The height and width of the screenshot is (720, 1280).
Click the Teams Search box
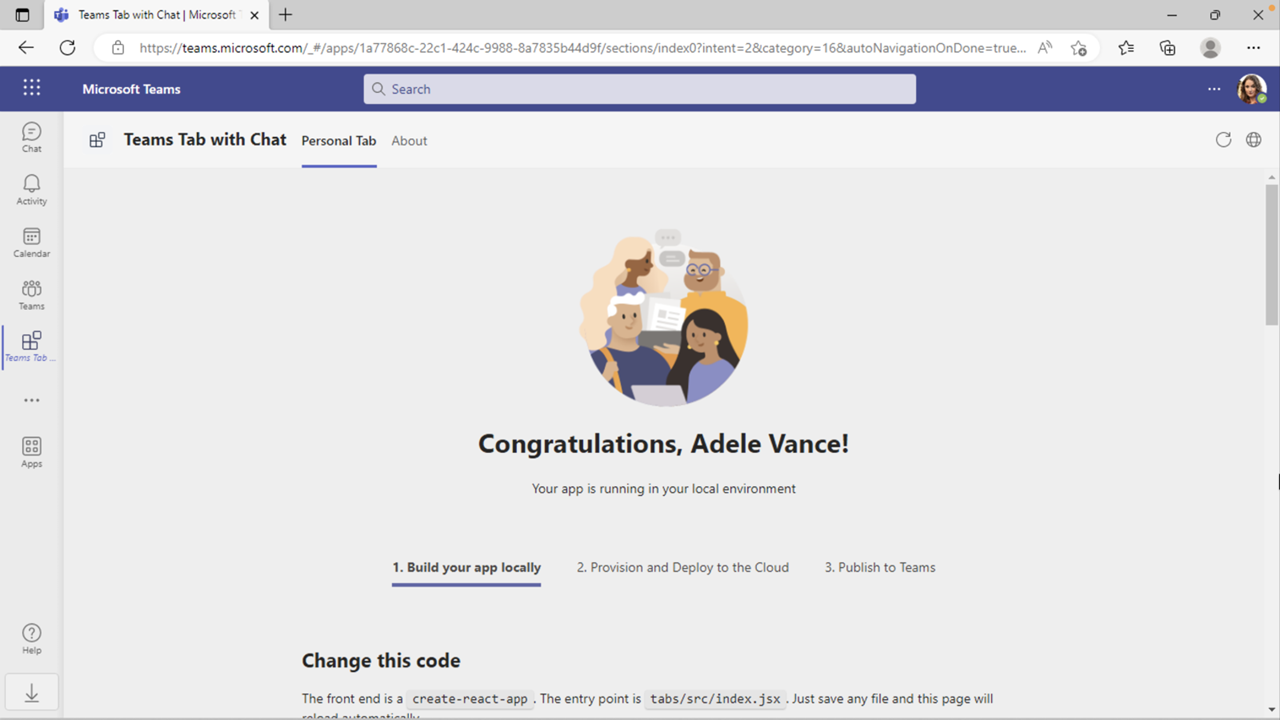pyautogui.click(x=639, y=89)
